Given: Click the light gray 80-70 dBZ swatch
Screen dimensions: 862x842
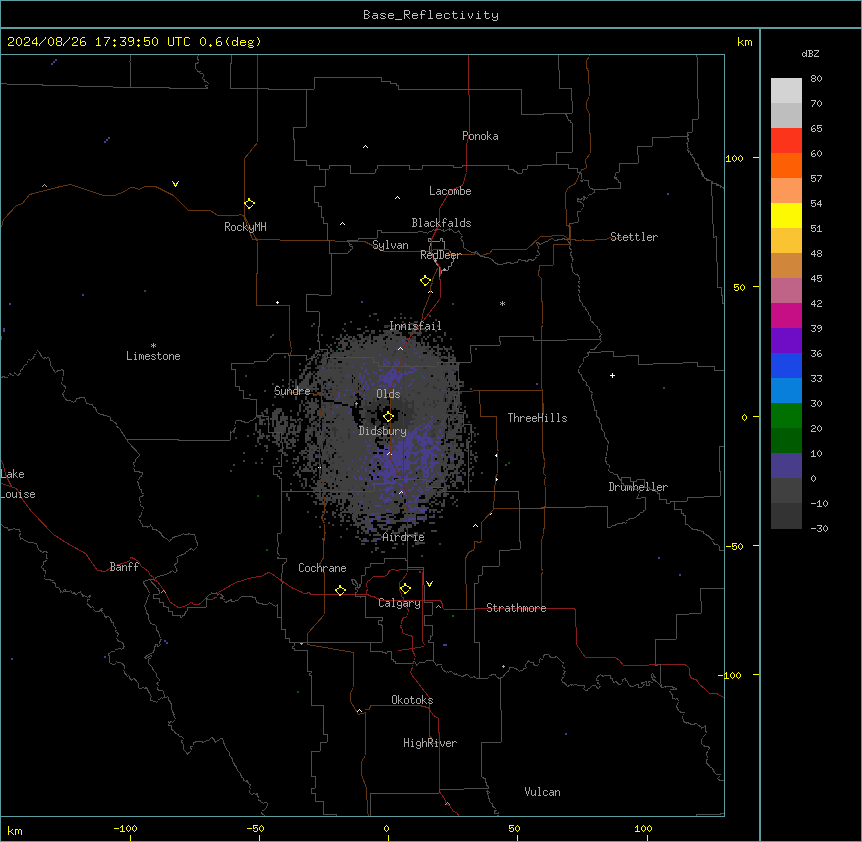Looking at the screenshot, I should [x=786, y=90].
